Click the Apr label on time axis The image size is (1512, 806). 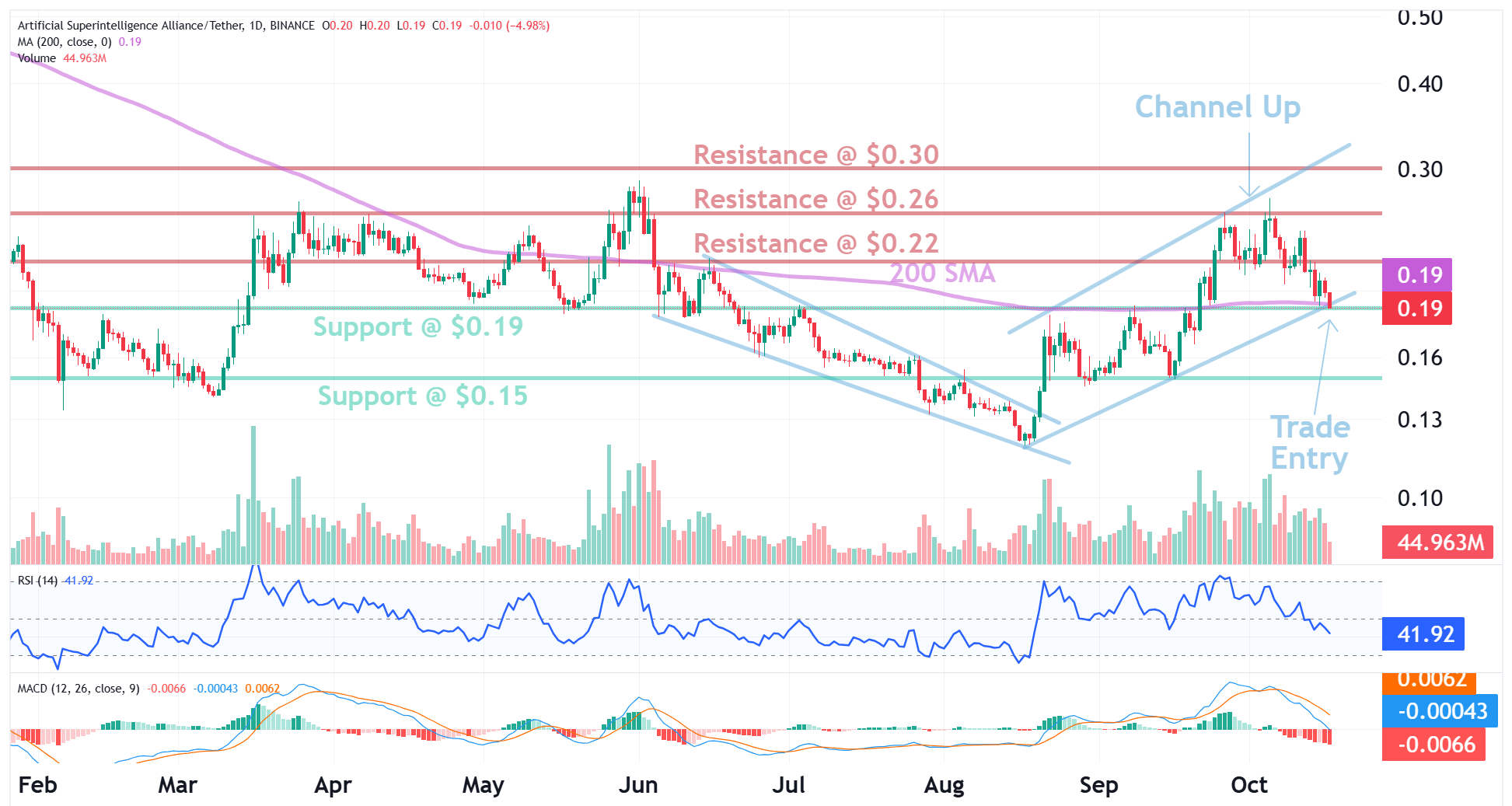(333, 785)
